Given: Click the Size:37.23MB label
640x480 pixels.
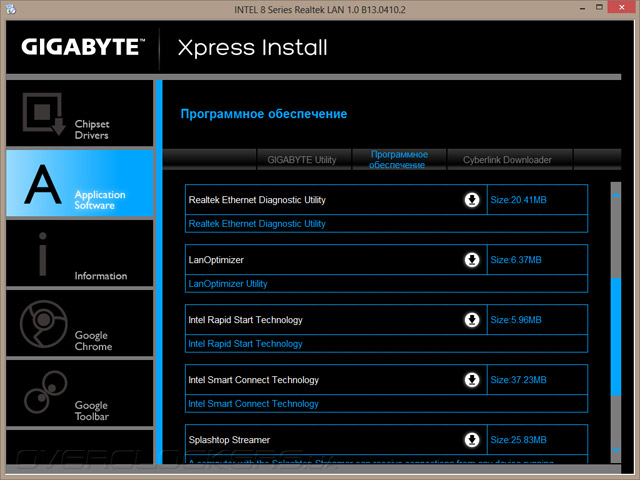Looking at the screenshot, I should point(518,380).
